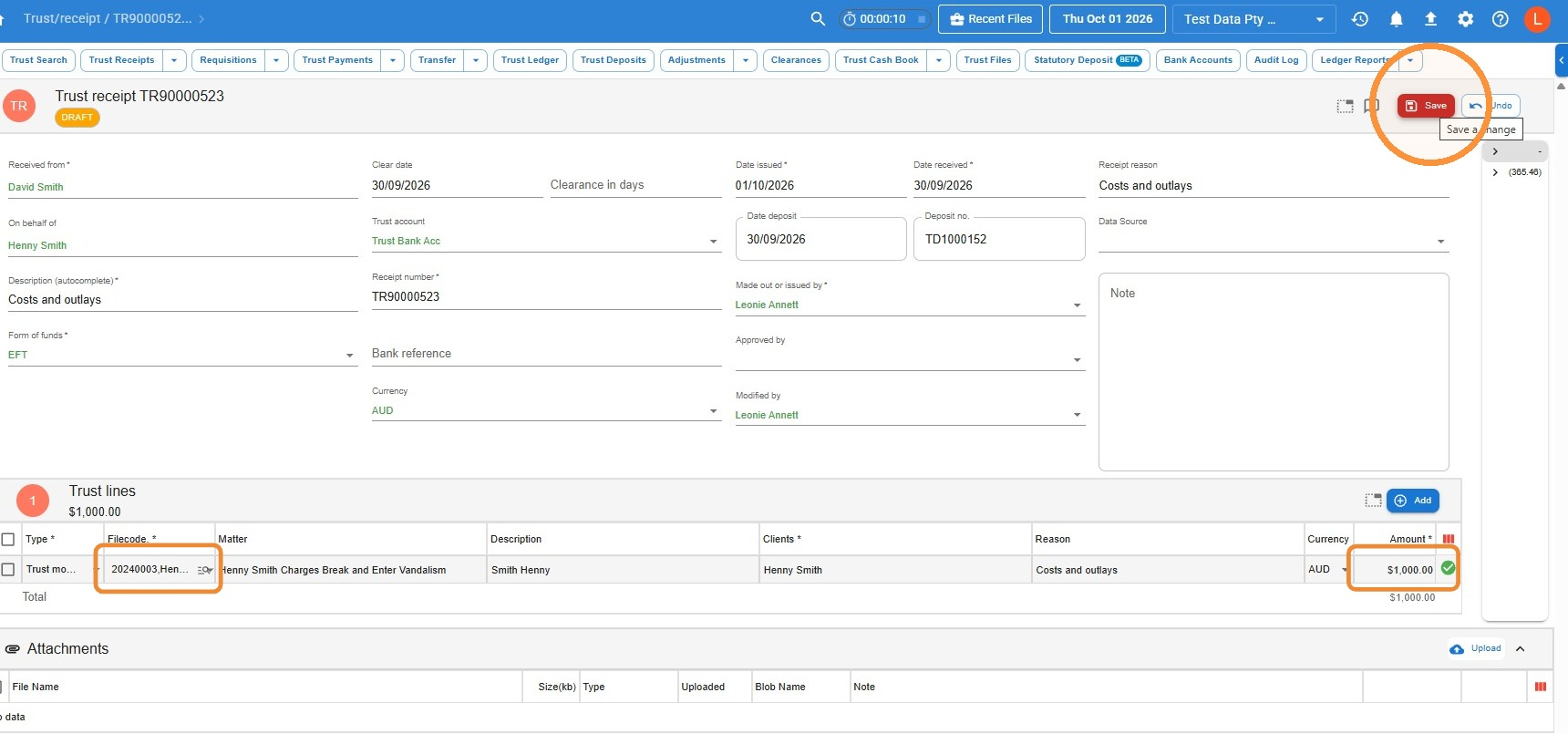Image resolution: width=1568 pixels, height=734 pixels.
Task: Open the activity history clock icon
Action: pyautogui.click(x=1360, y=19)
